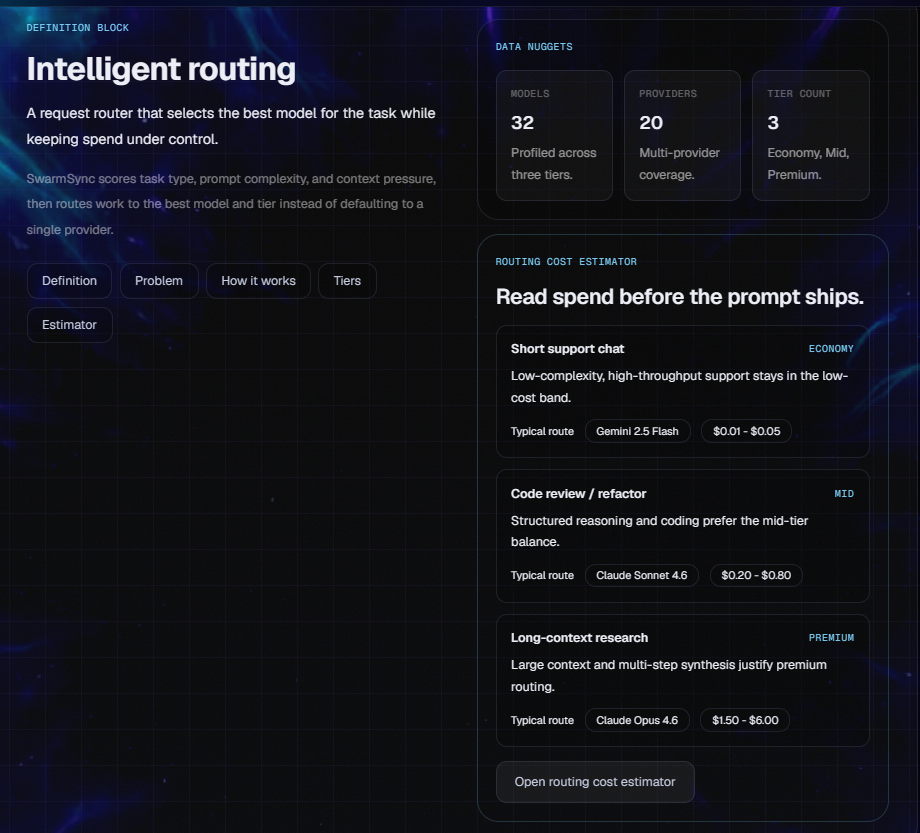Viewport: 920px width, 833px height.
Task: Open routing cost estimator button
Action: pyautogui.click(x=595, y=782)
